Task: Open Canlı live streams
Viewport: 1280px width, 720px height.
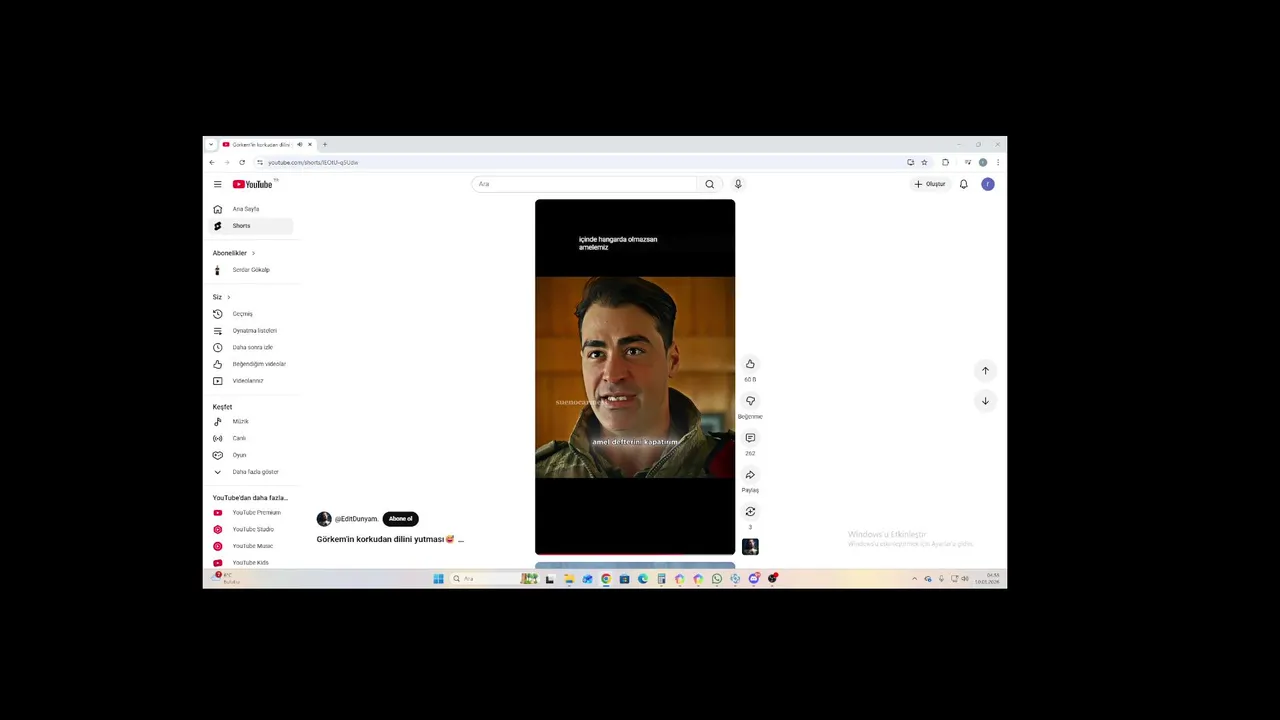Action: click(251, 438)
